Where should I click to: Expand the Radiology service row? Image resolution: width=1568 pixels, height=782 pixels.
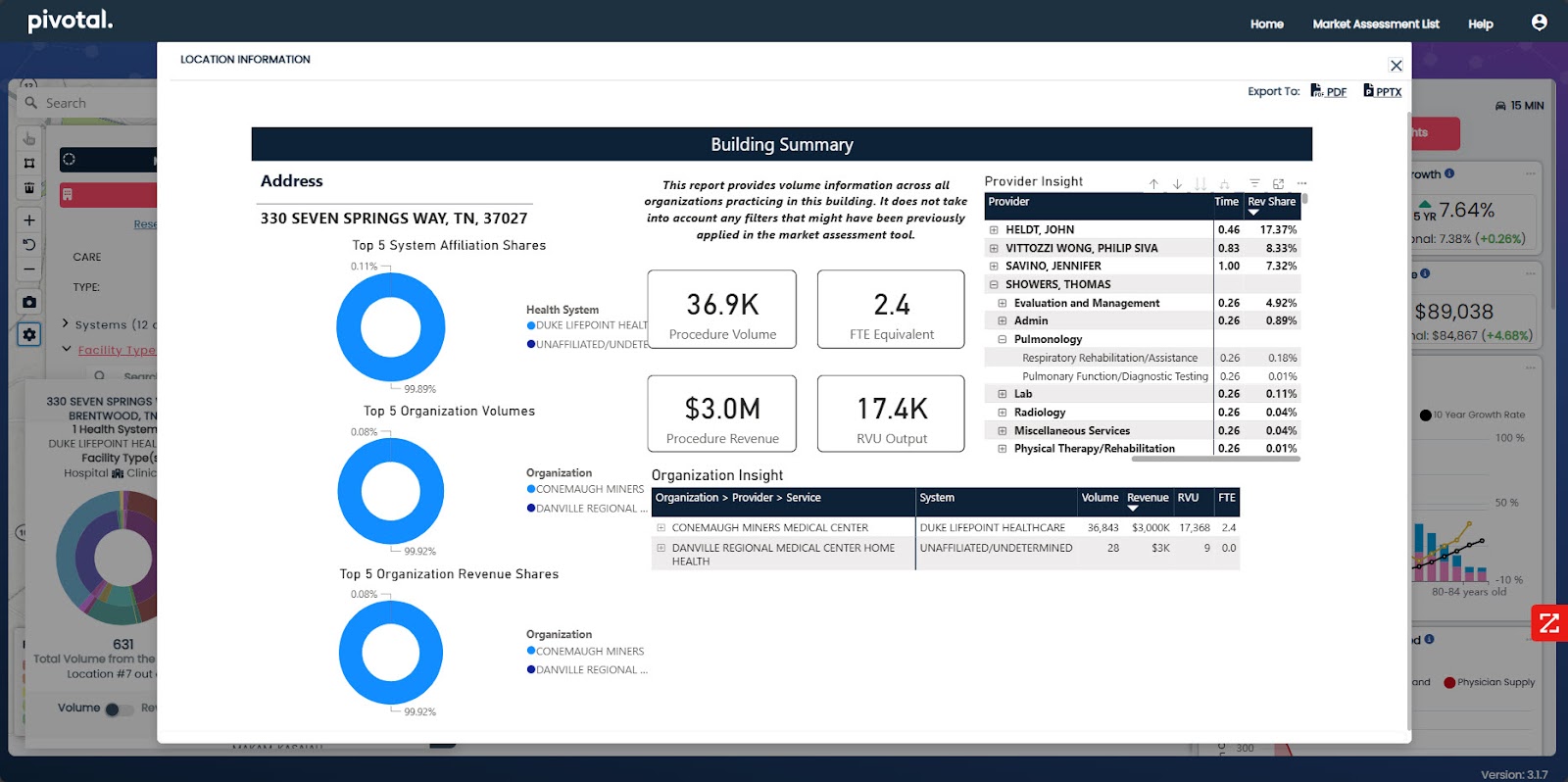pos(1003,413)
